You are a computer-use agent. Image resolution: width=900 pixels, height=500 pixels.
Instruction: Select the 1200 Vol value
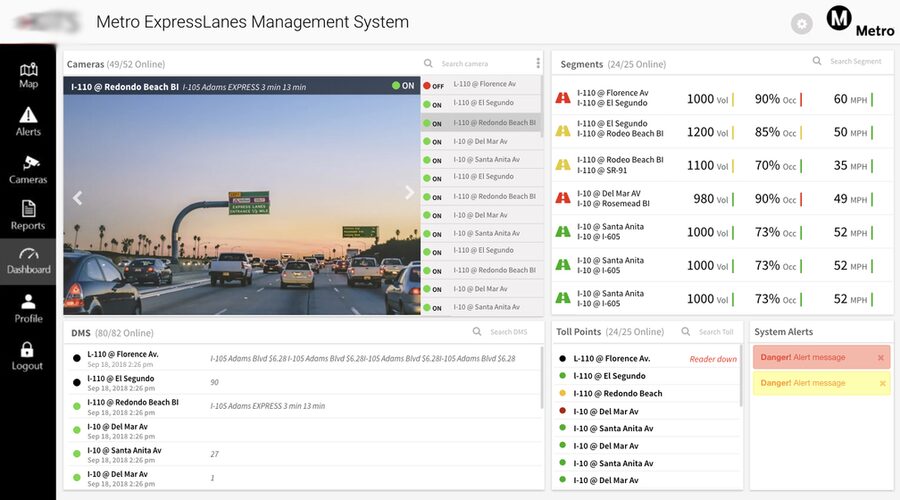tap(708, 132)
